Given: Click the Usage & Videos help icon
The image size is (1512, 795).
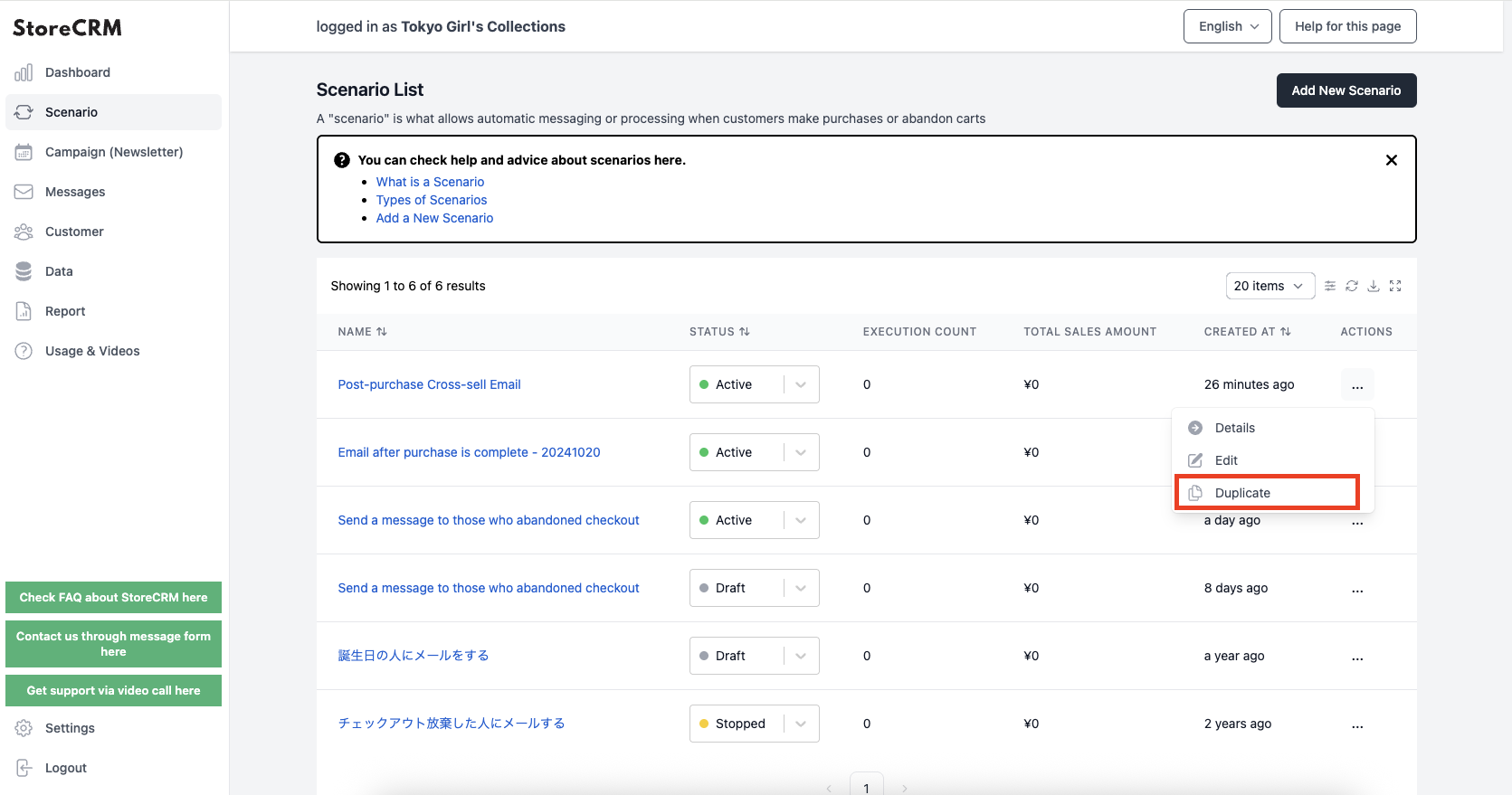Looking at the screenshot, I should click(24, 351).
